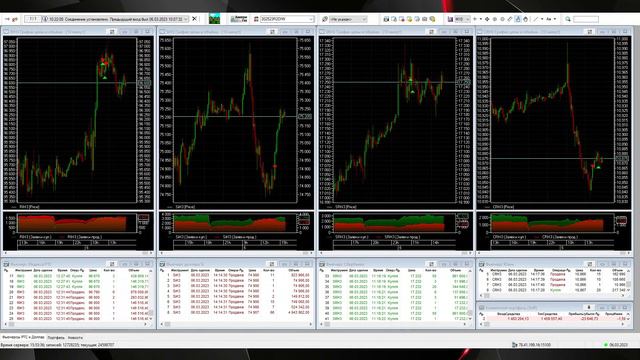Click the 'SRH3 [Price]' legend label
This screenshot has width=640, height=360.
pos(346,207)
